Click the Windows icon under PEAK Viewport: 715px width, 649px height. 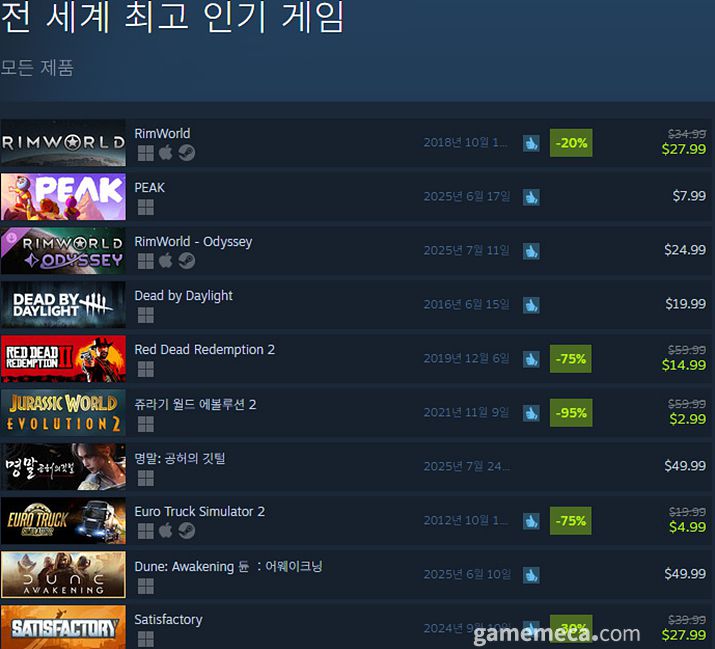(x=145, y=207)
